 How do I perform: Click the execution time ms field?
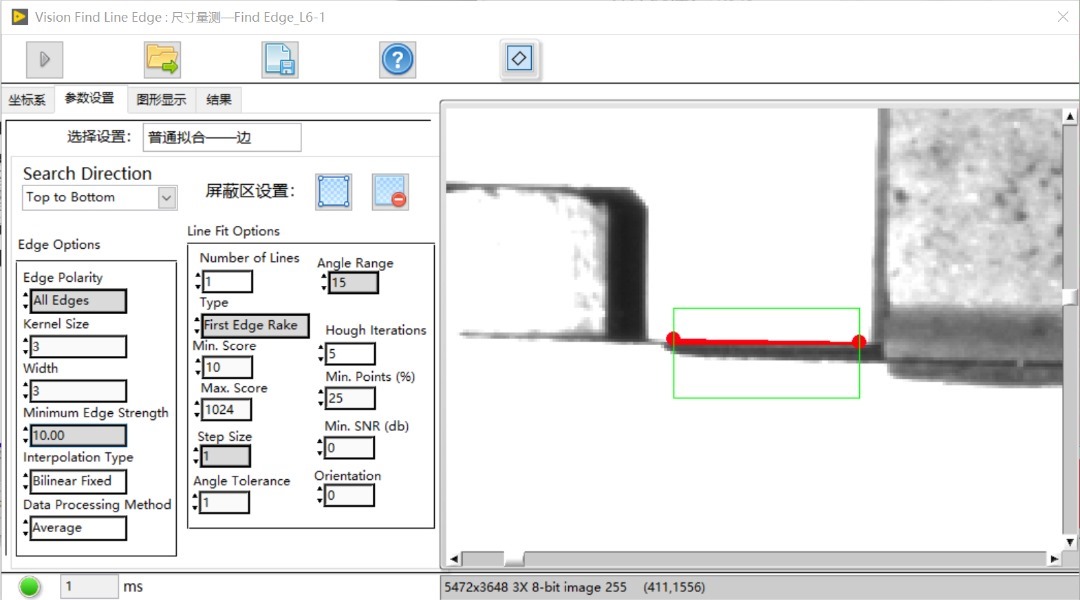pyautogui.click(x=90, y=587)
